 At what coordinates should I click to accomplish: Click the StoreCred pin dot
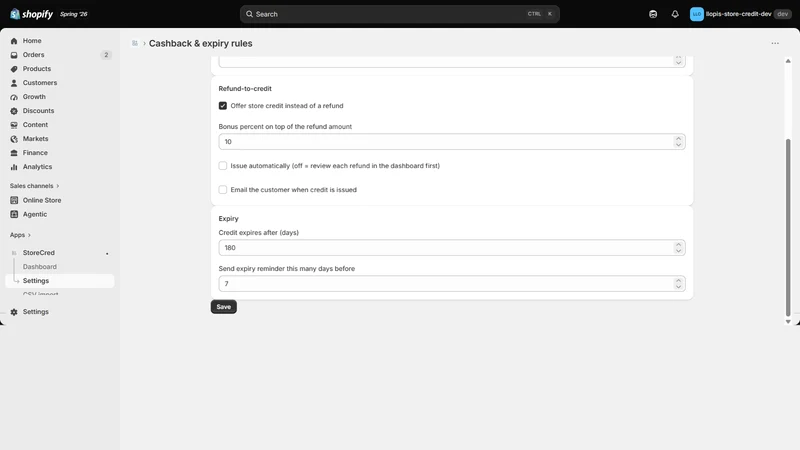click(107, 254)
